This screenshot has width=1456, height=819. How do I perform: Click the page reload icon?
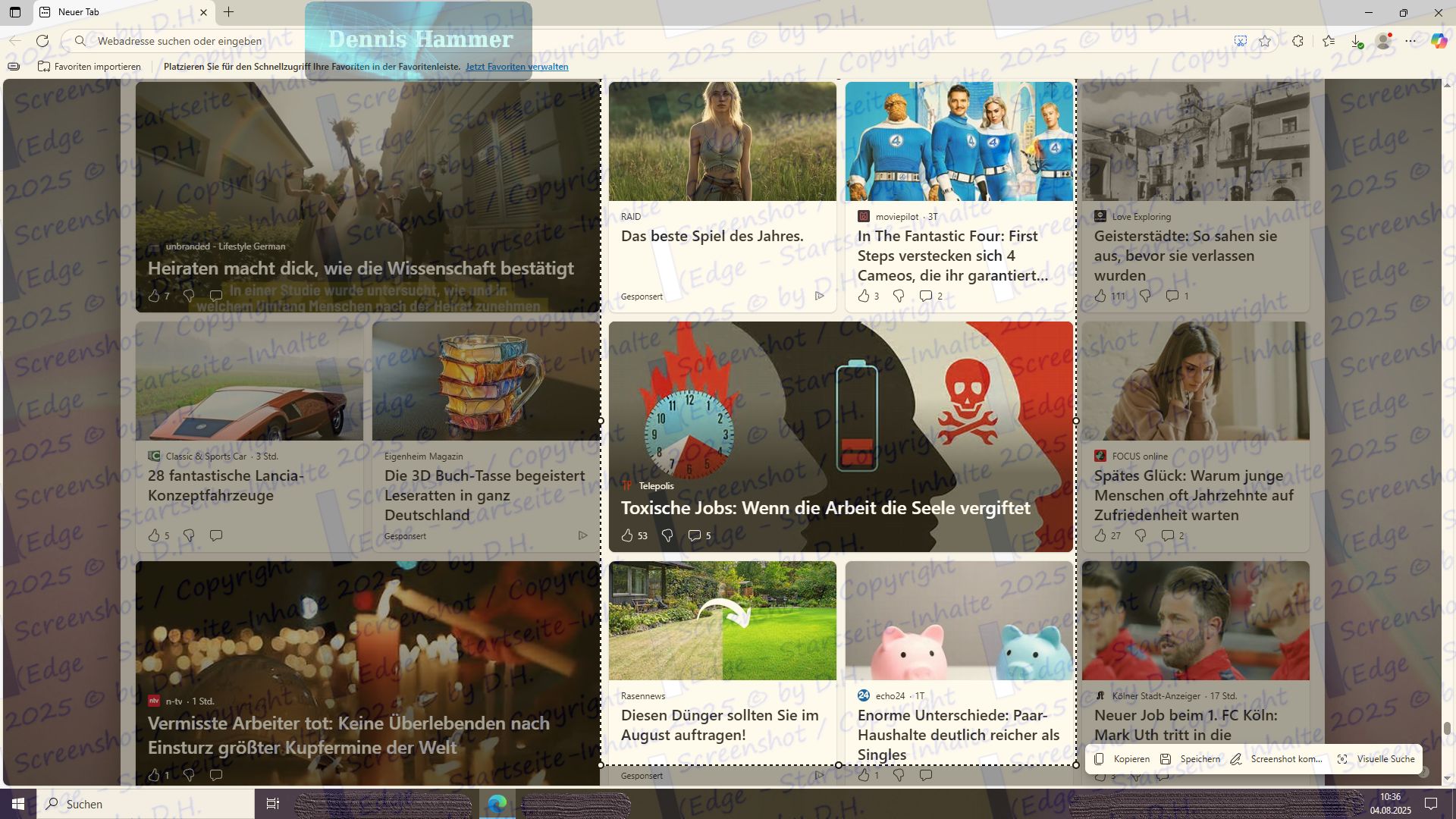(x=42, y=41)
